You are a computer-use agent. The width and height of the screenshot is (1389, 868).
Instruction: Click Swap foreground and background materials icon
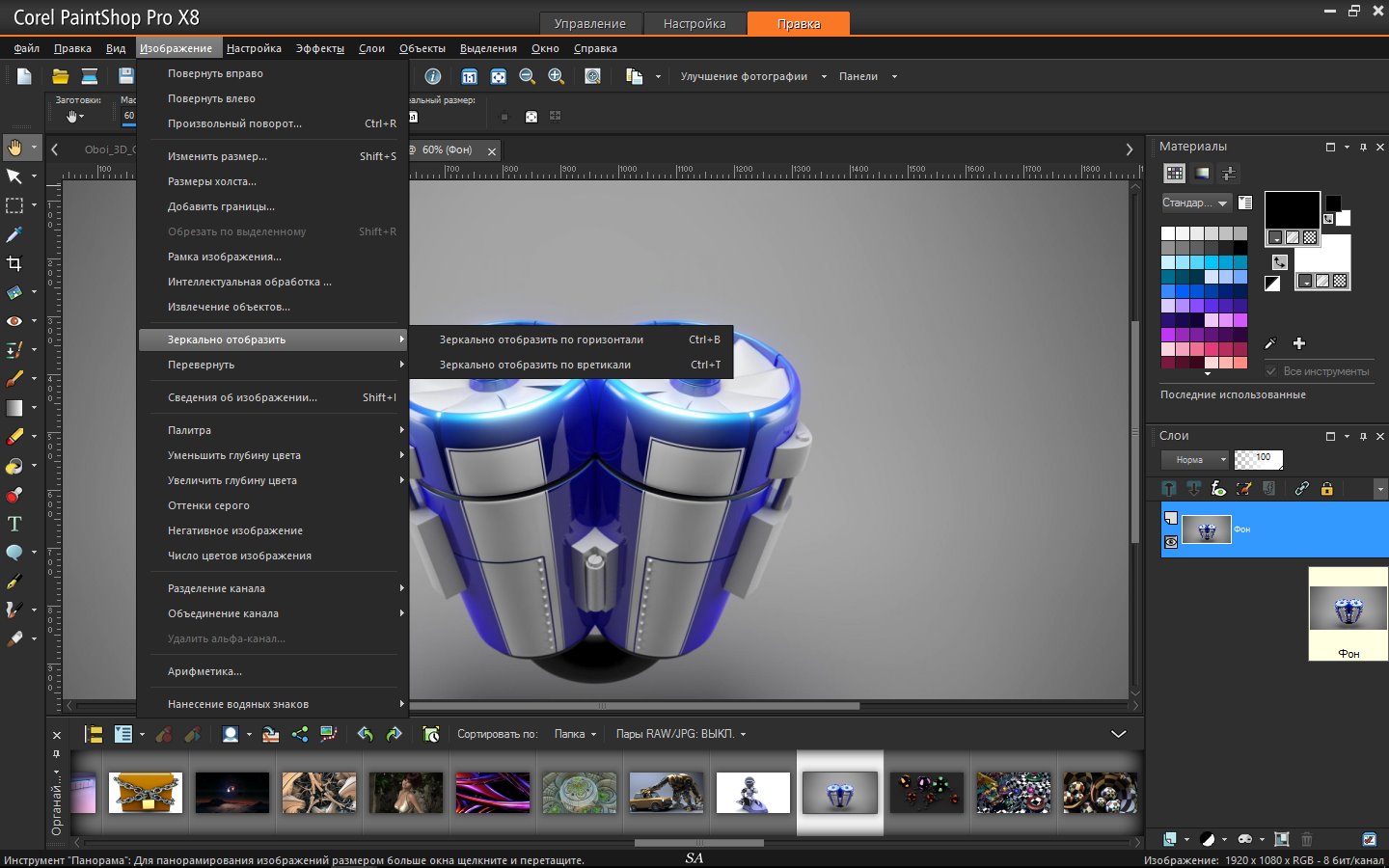[x=1279, y=261]
